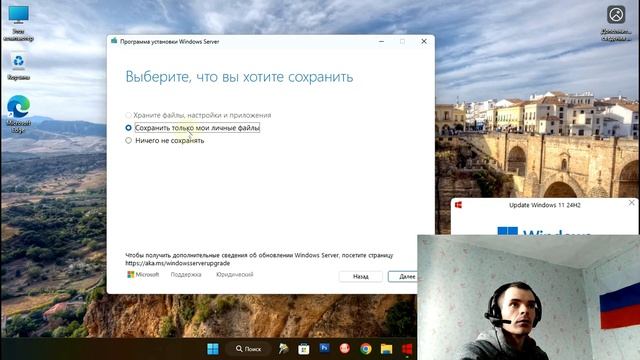
Task: Click Windows Server setup title bar icon
Action: point(114,41)
